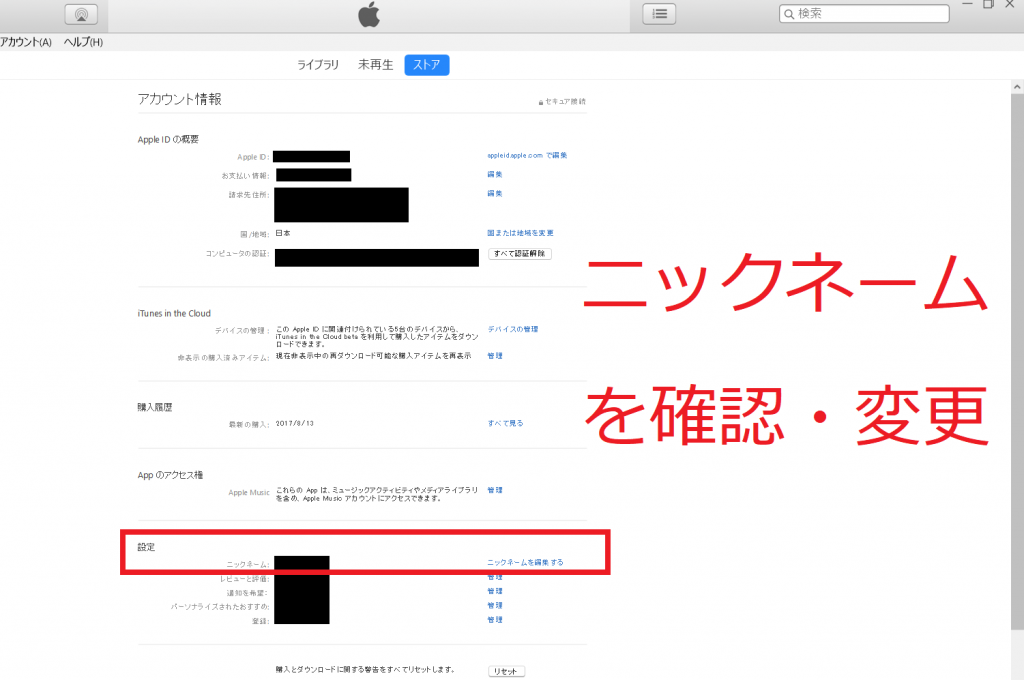Open すべて見る for purchase history

[x=505, y=423]
